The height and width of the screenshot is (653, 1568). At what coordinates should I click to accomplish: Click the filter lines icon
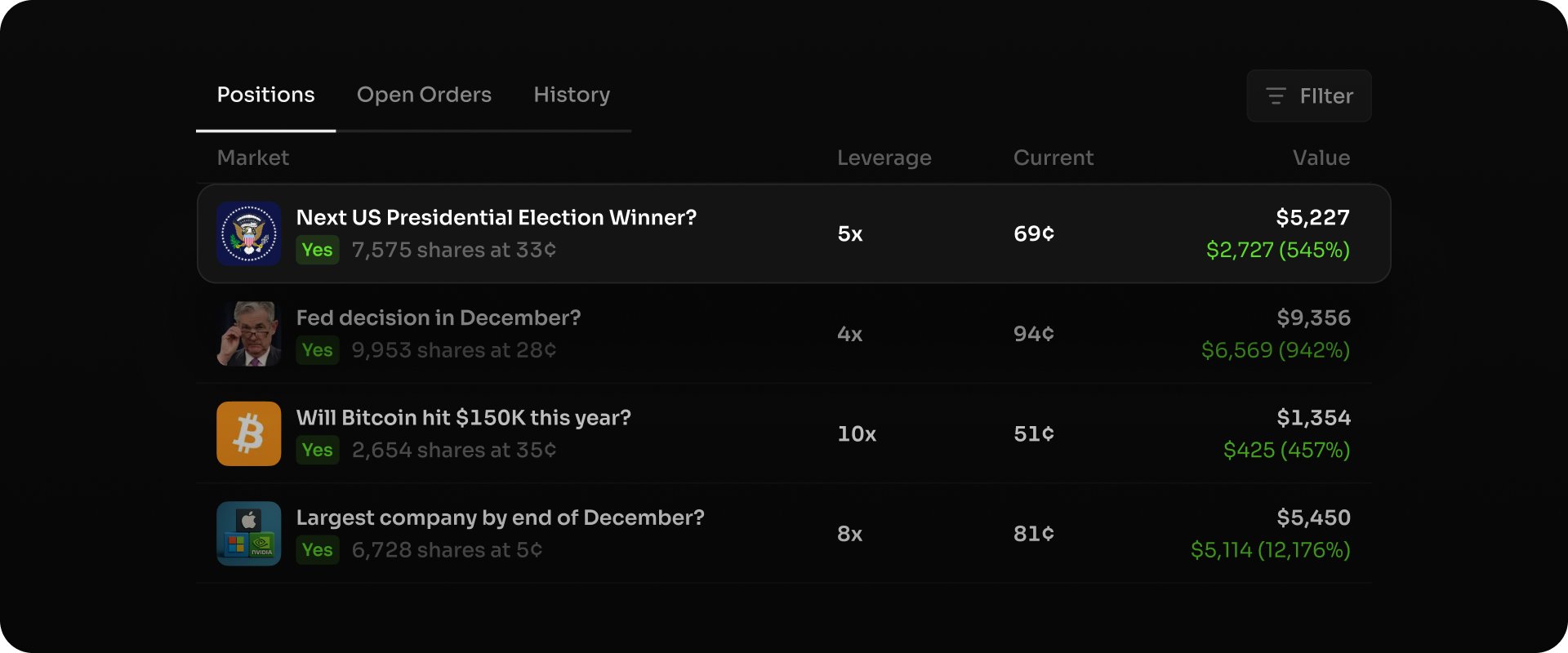pos(1276,96)
